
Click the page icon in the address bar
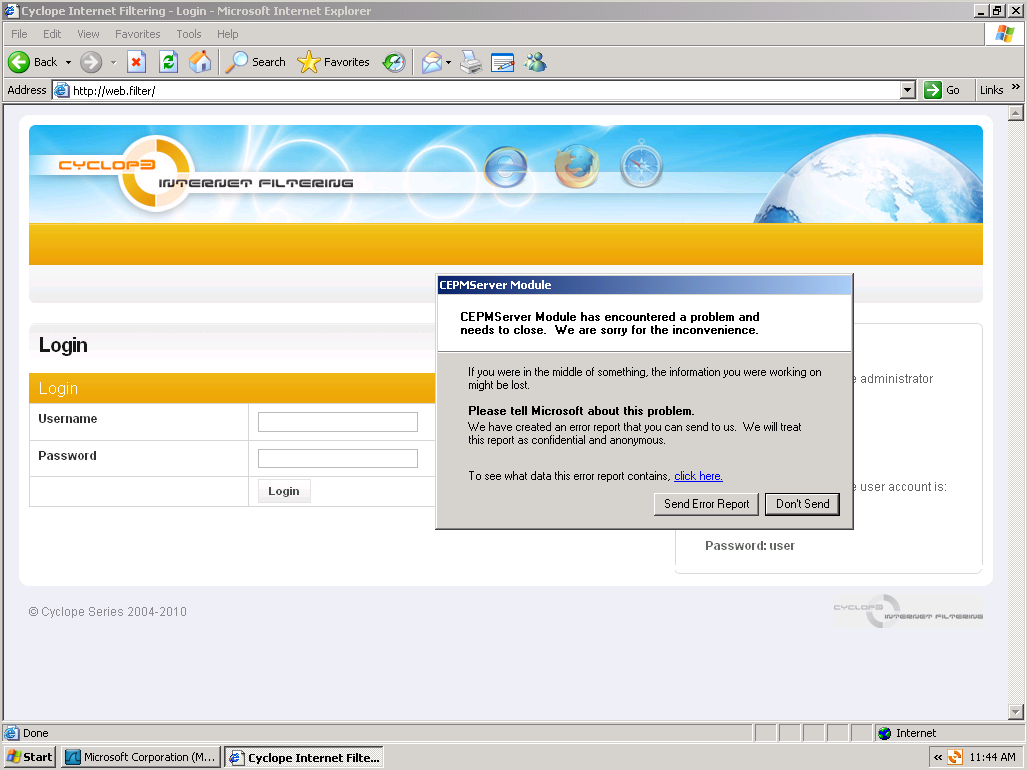pos(62,90)
